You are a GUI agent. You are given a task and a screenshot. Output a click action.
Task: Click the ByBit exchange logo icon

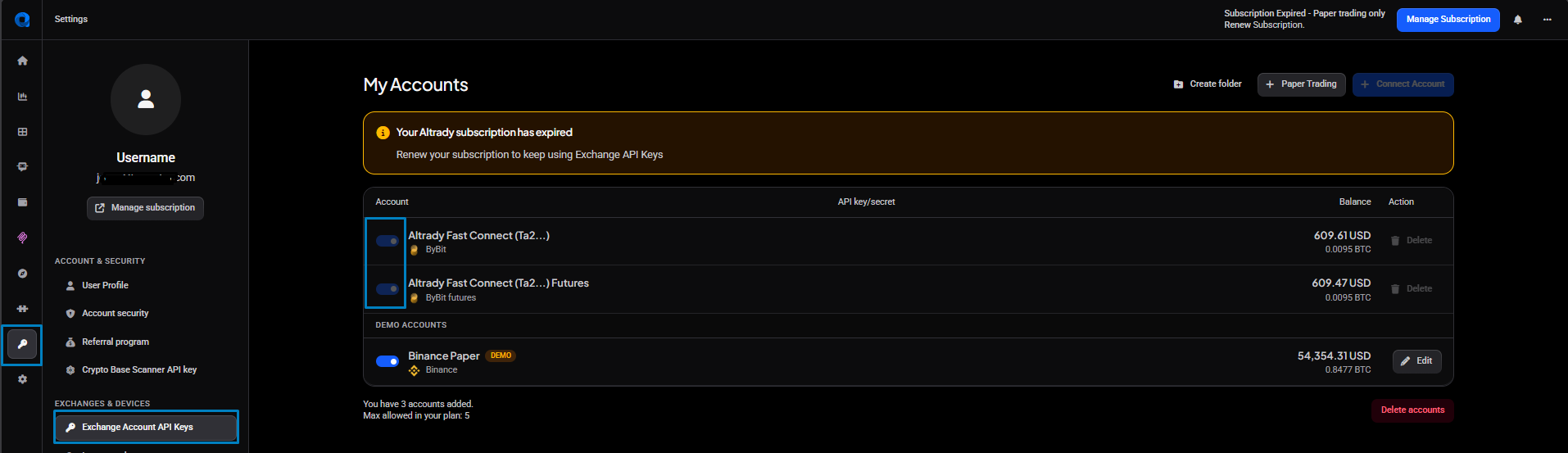(x=414, y=250)
